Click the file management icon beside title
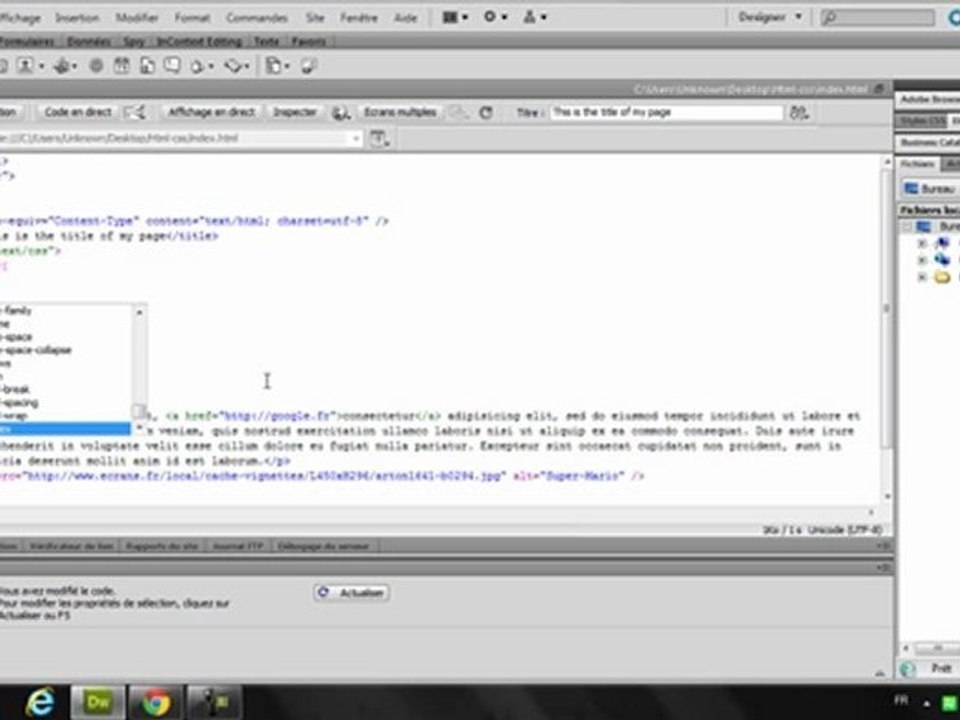Viewport: 960px width, 720px height. pos(799,112)
